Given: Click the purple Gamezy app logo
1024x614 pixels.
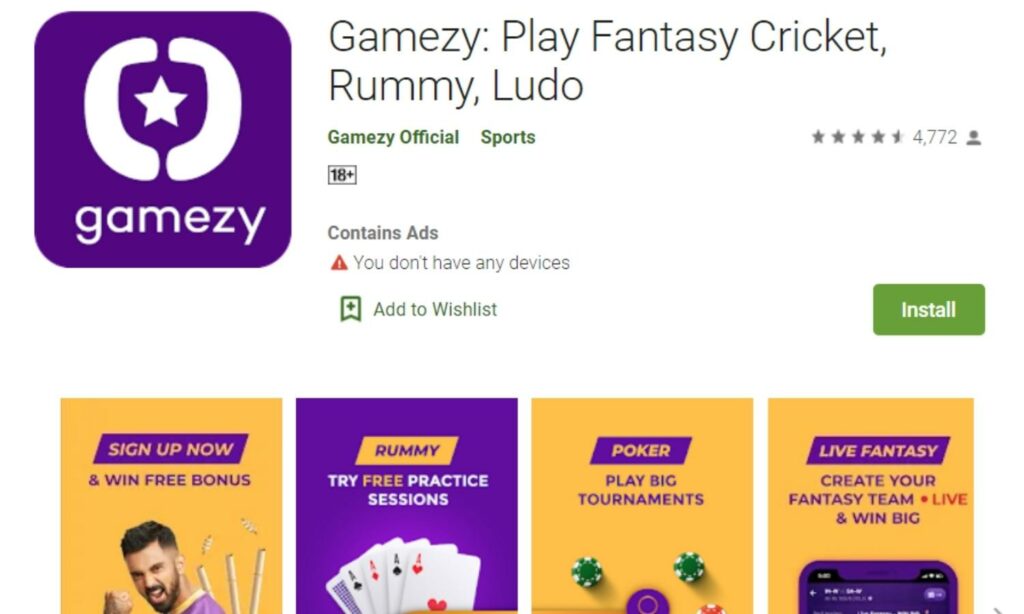Looking at the screenshot, I should point(163,139).
